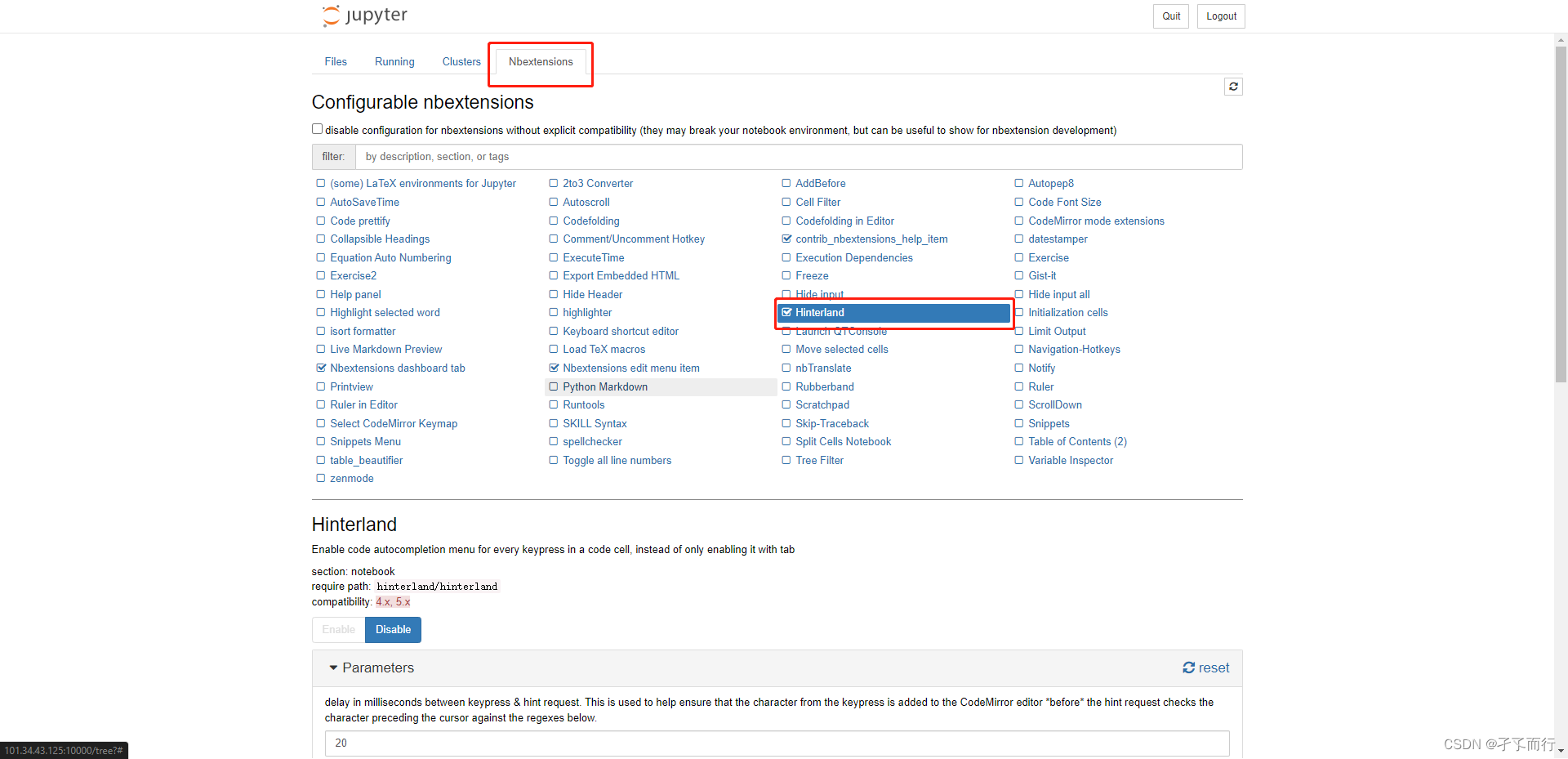Viewport: 1568px width, 759px height.
Task: Click the filter input field
Action: click(x=799, y=157)
